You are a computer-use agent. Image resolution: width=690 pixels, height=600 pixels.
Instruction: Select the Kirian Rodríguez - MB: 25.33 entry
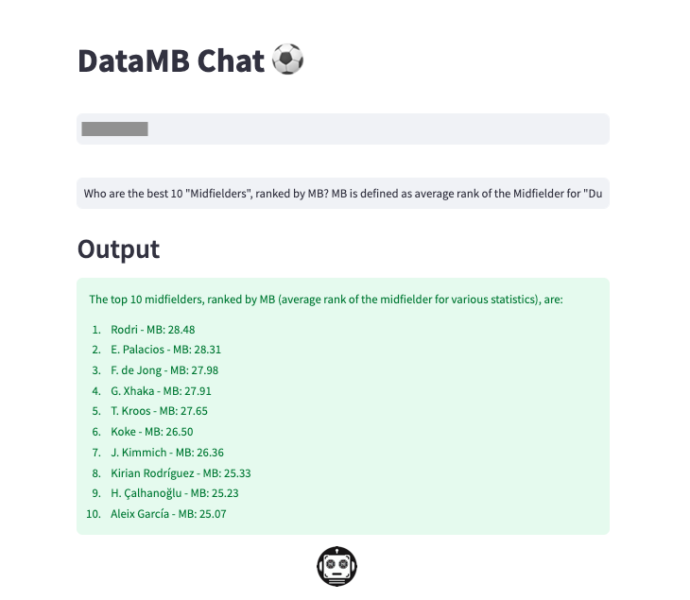pyautogui.click(x=180, y=473)
